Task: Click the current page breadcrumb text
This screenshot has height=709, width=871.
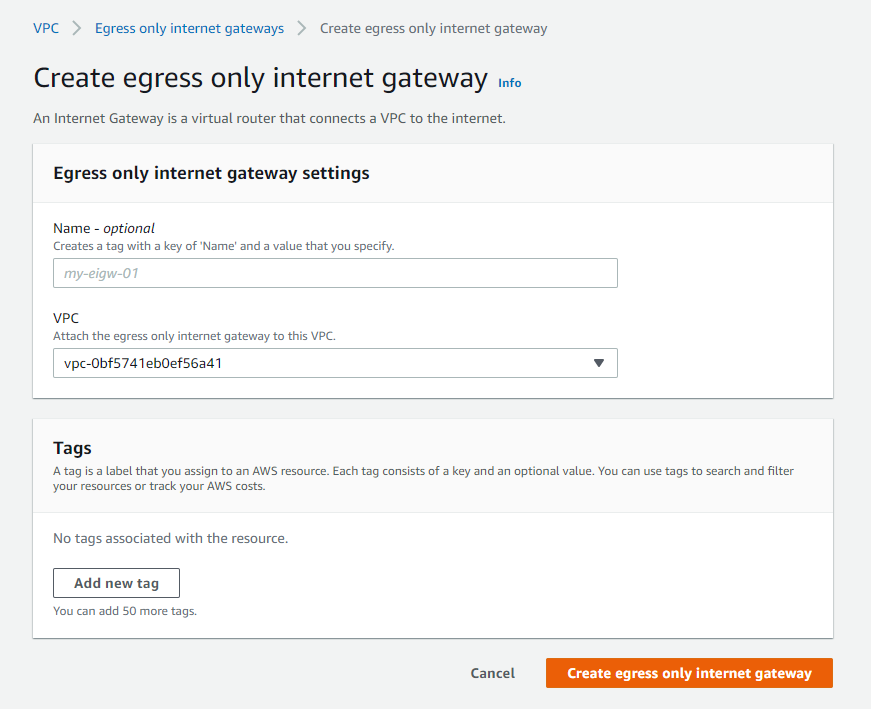Action: [433, 28]
